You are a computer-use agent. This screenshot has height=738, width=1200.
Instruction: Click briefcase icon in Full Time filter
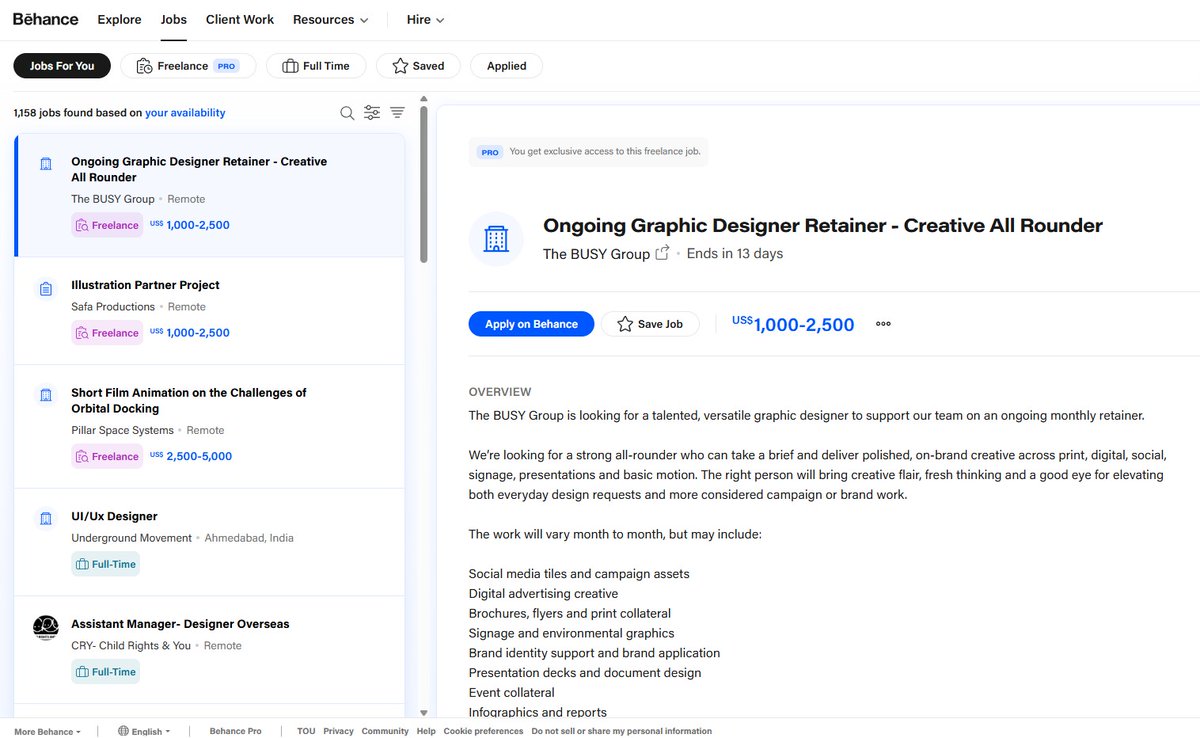(291, 66)
